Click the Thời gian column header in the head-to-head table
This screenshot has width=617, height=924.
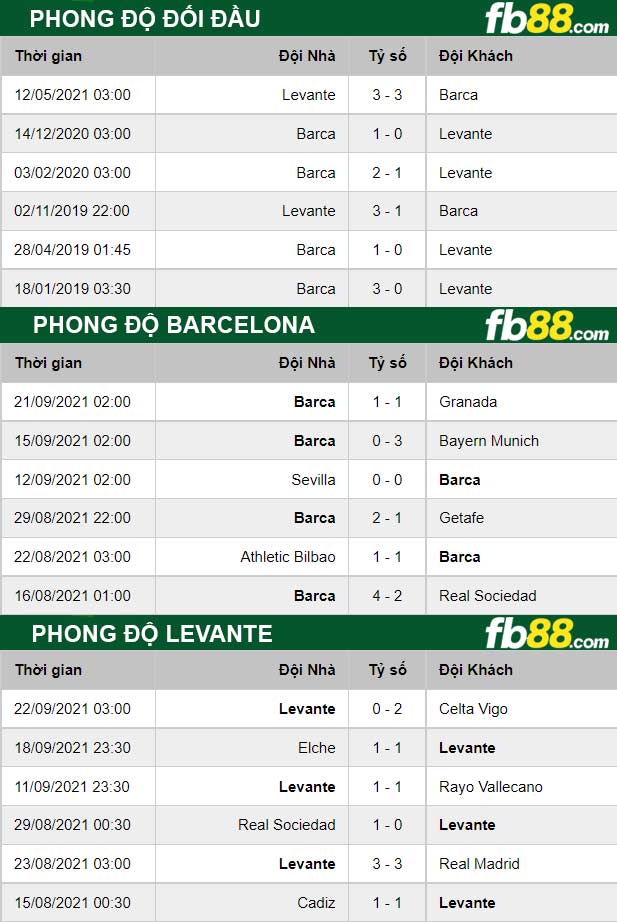click(x=48, y=56)
